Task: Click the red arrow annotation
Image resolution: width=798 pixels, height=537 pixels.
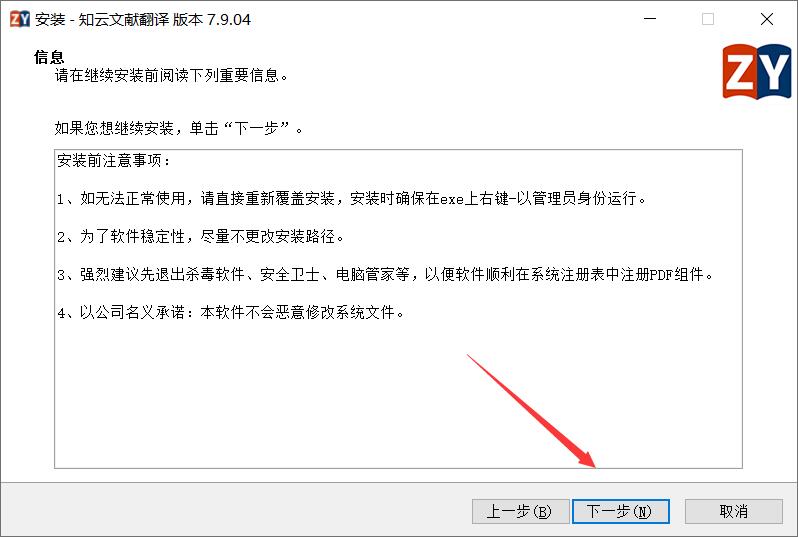Action: (x=531, y=411)
